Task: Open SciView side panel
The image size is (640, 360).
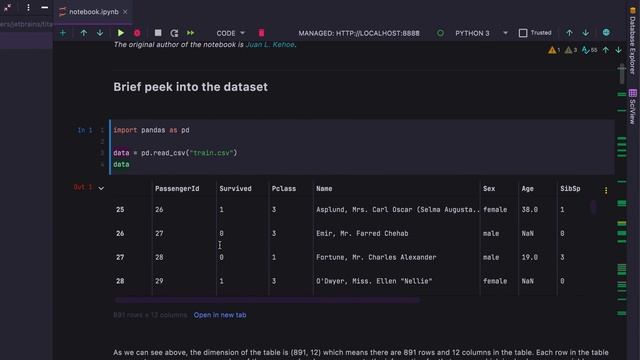Action: pos(632,106)
